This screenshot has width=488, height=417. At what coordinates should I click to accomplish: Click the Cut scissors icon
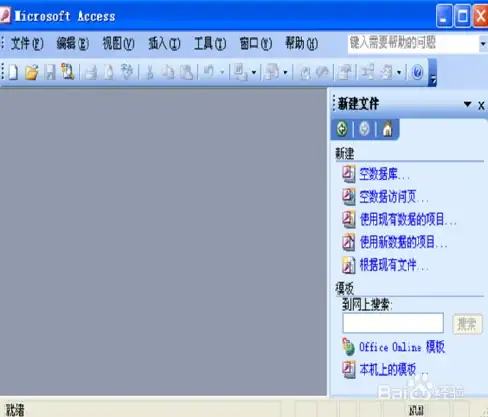click(x=150, y=72)
